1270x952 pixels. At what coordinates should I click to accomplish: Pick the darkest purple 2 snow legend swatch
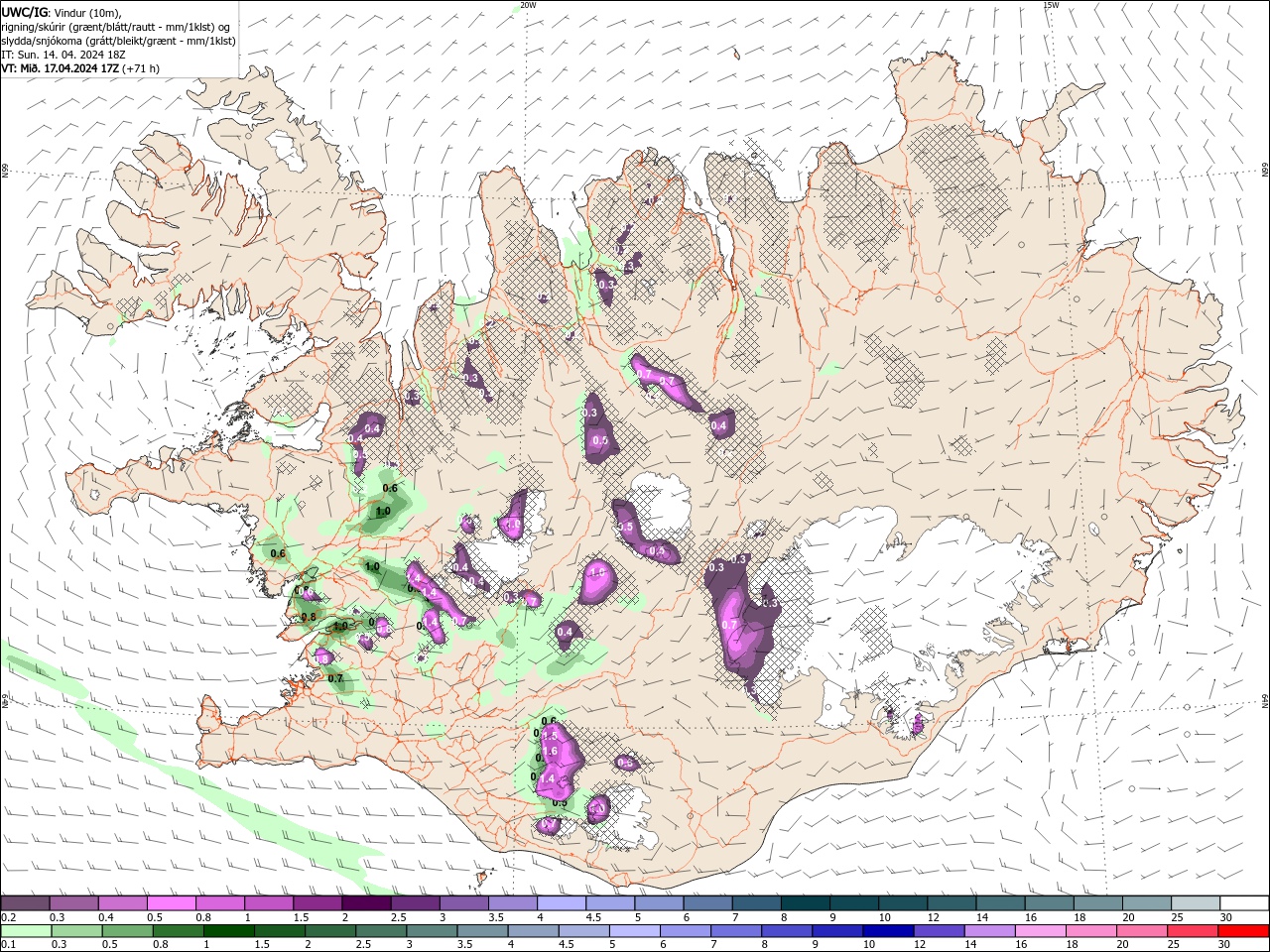[366, 903]
